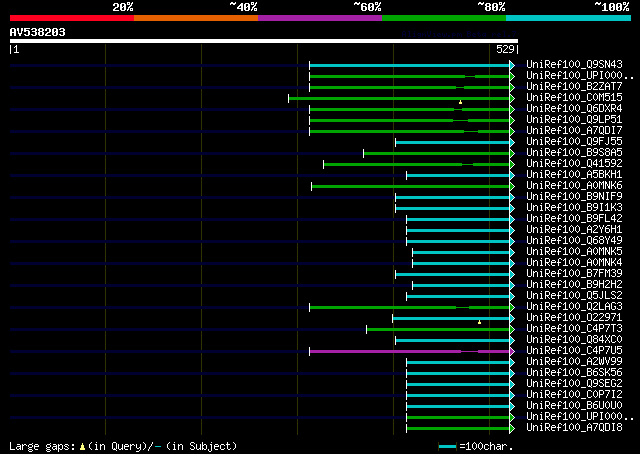Click the cyan alignment bar for O22971
The image size is (640, 454).
tap(451, 318)
